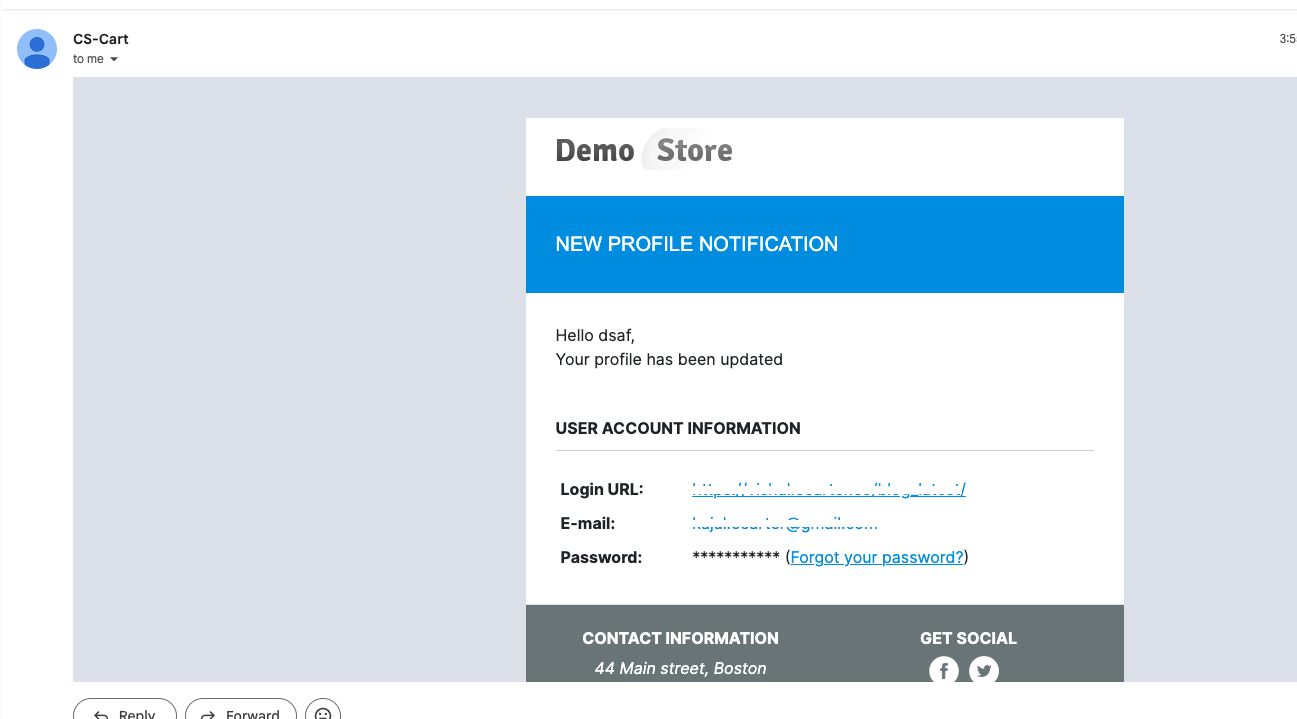Click the "44 Main street, Boston" address
Image resolution: width=1297 pixels, height=719 pixels.
[x=680, y=668]
